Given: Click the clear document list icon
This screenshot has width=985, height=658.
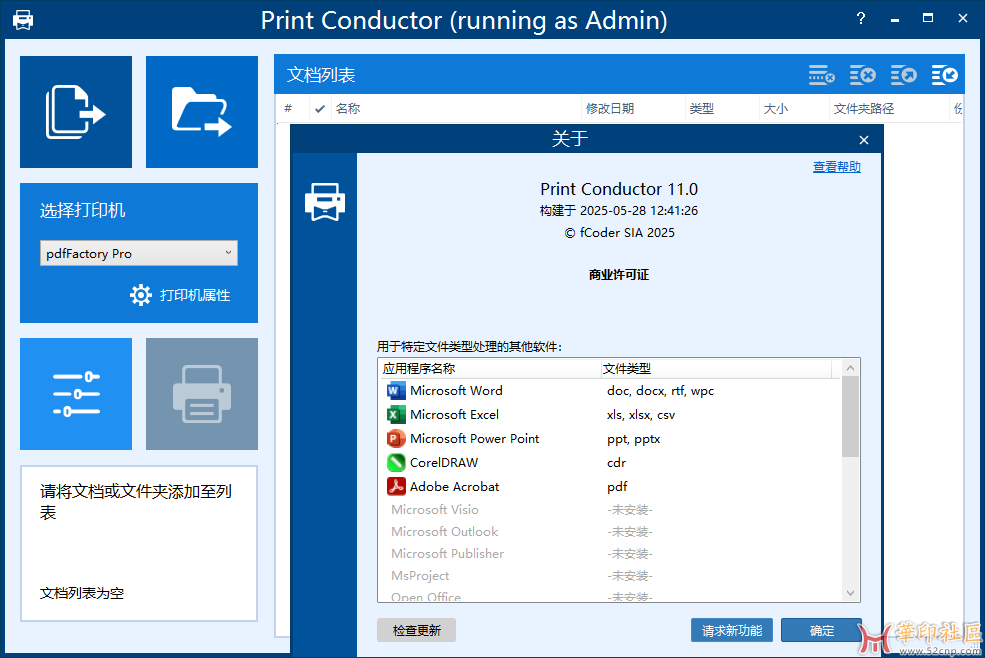Looking at the screenshot, I should point(863,75).
